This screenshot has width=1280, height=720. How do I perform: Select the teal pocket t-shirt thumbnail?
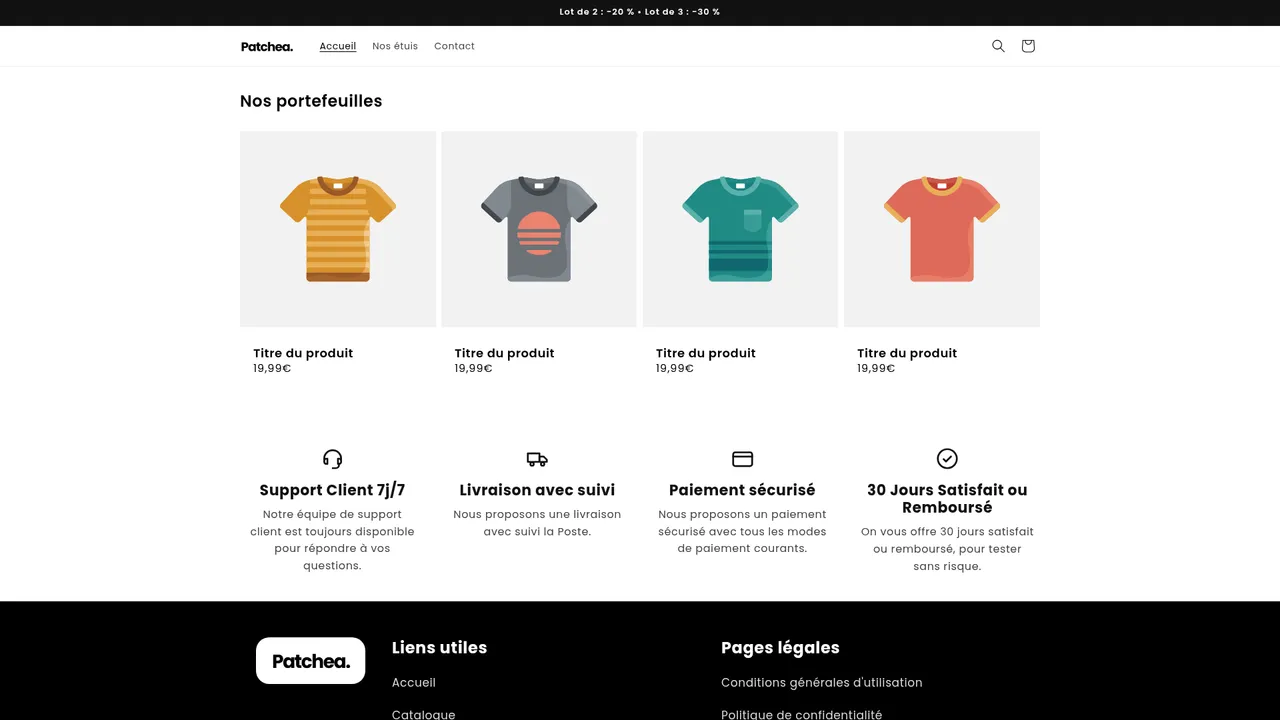coord(740,229)
